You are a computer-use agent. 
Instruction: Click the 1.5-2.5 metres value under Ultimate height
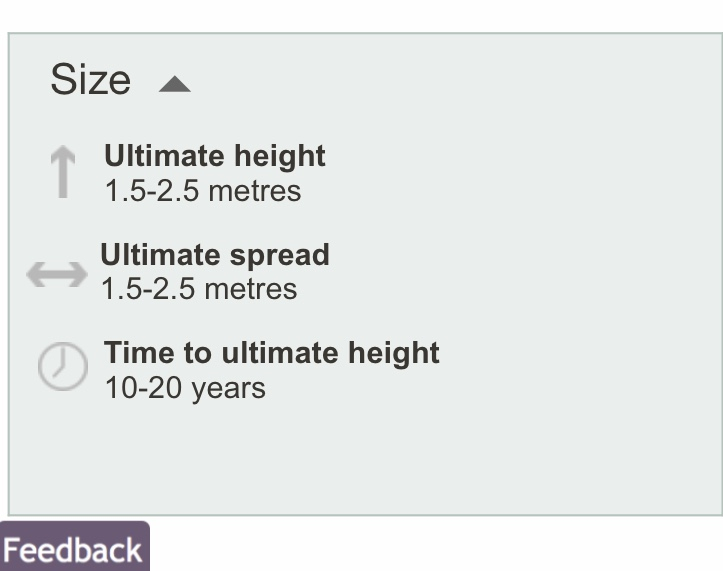[x=202, y=191]
